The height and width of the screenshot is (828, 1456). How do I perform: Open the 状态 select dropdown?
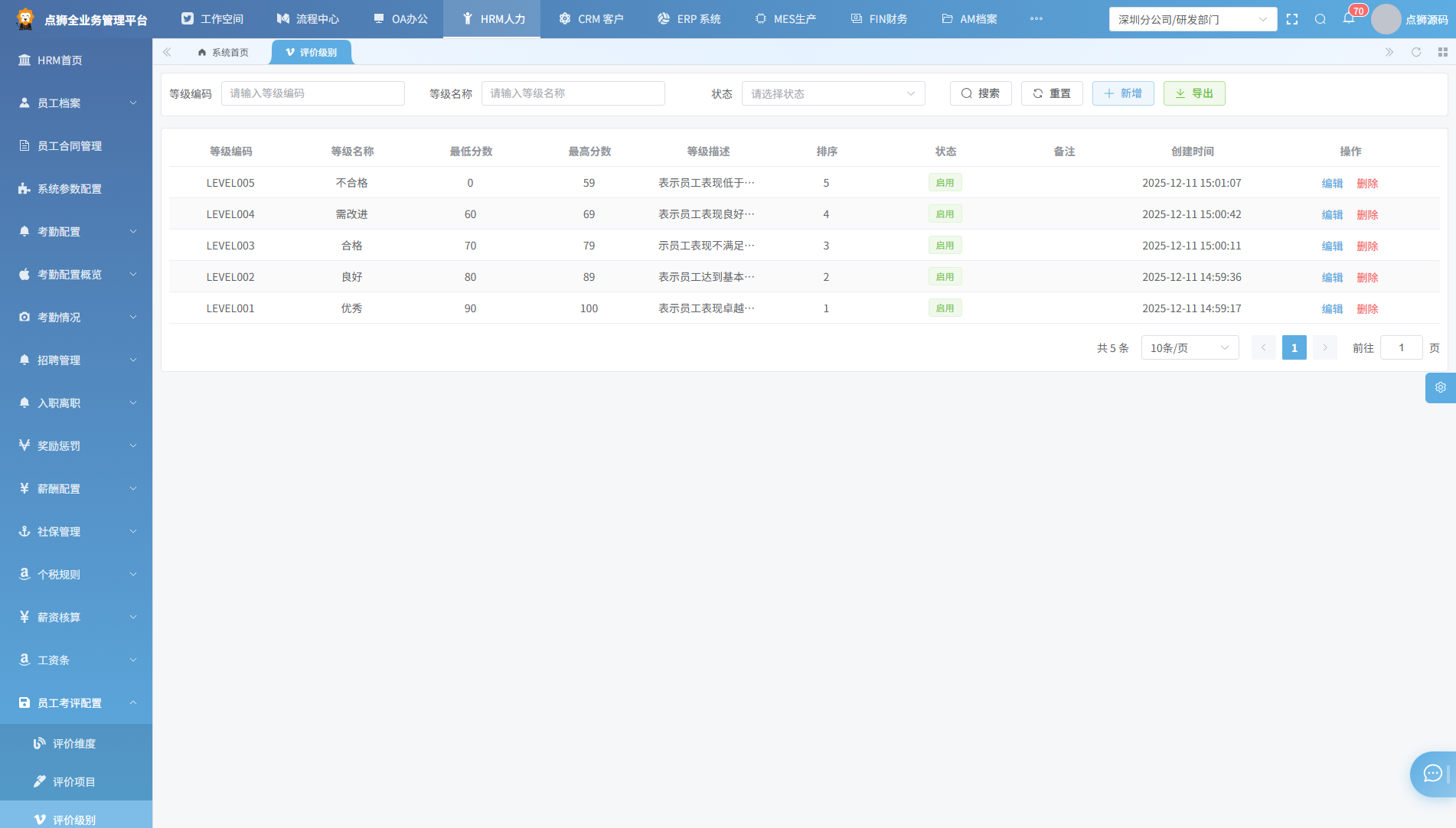[833, 93]
